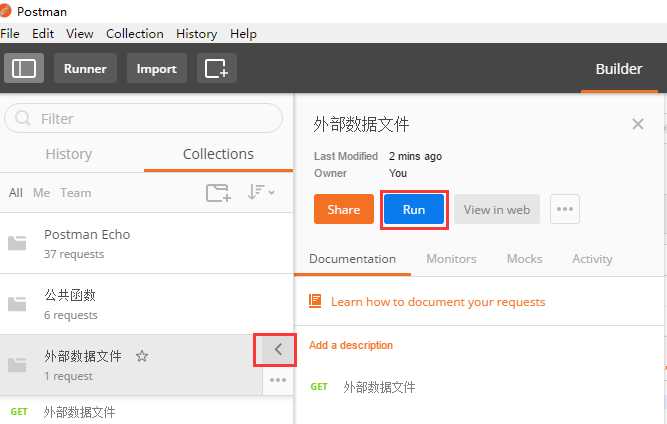The image size is (667, 424).
Task: Open the Mocks tab
Action: 524,259
